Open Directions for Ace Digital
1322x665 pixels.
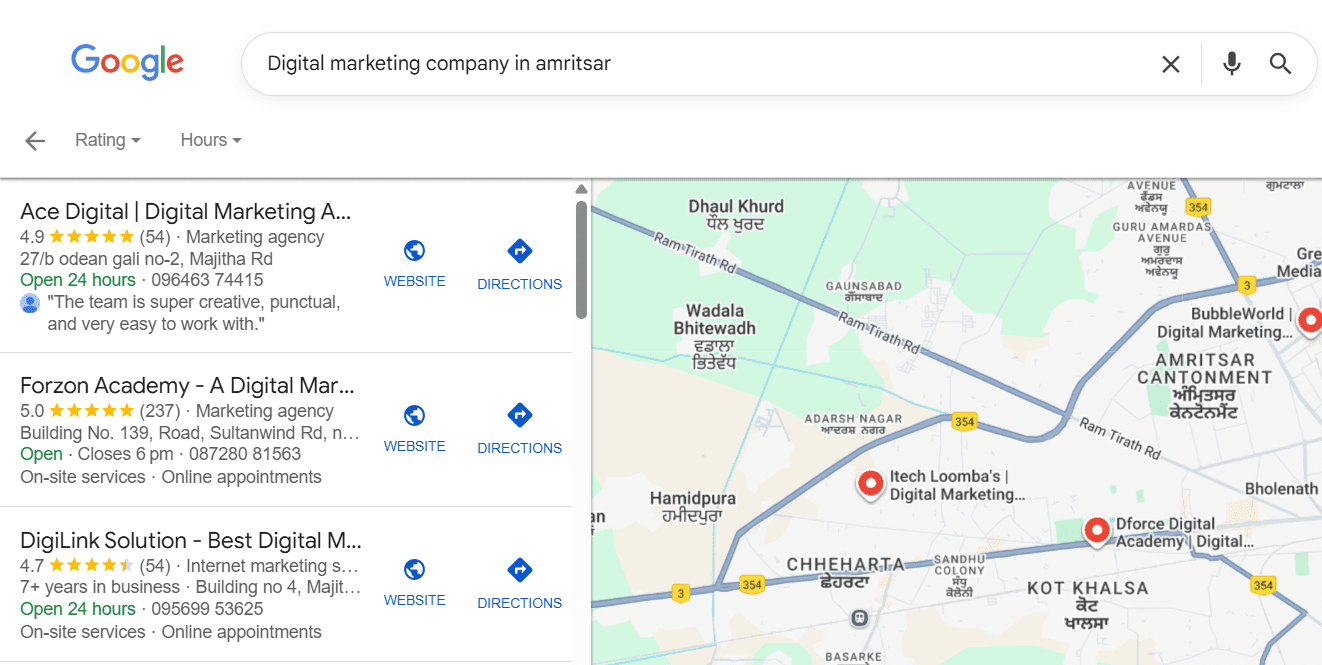point(519,251)
